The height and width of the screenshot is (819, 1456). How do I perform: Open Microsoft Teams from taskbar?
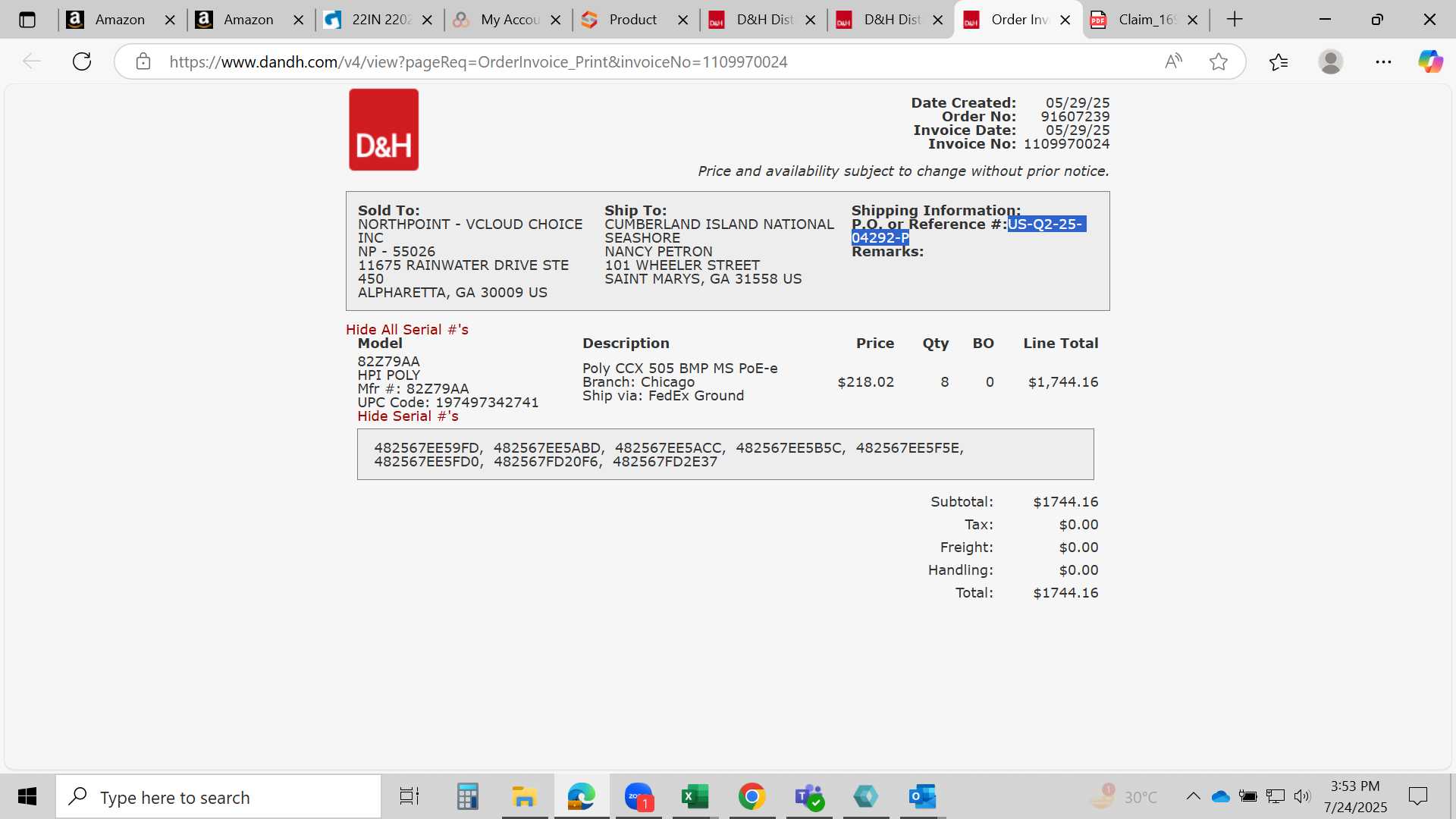[x=809, y=796]
